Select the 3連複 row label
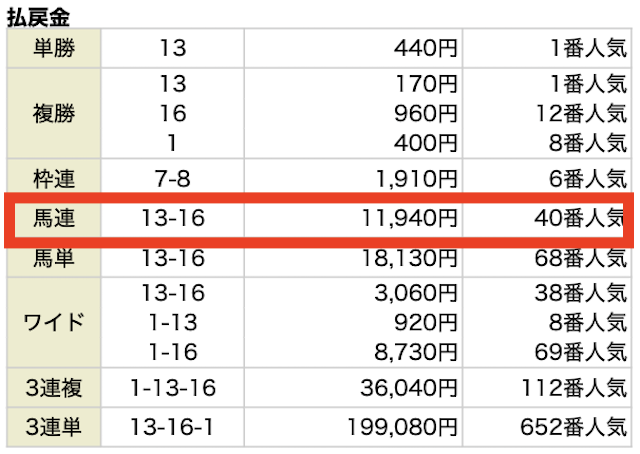640x454 pixels. click(x=53, y=387)
